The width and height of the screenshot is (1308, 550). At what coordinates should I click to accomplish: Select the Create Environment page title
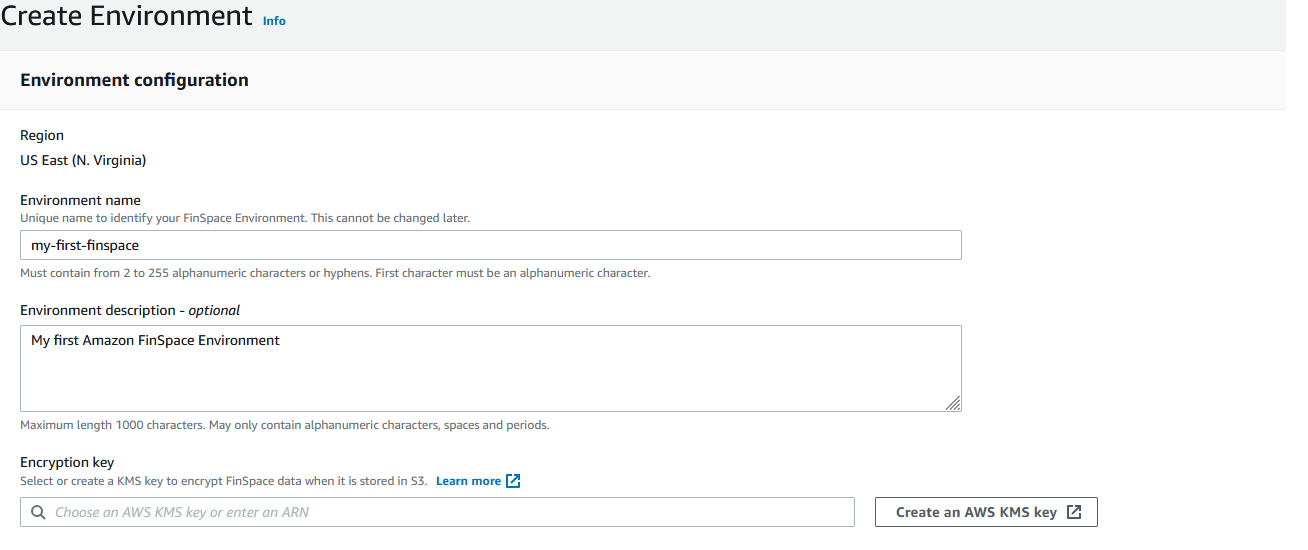(127, 16)
